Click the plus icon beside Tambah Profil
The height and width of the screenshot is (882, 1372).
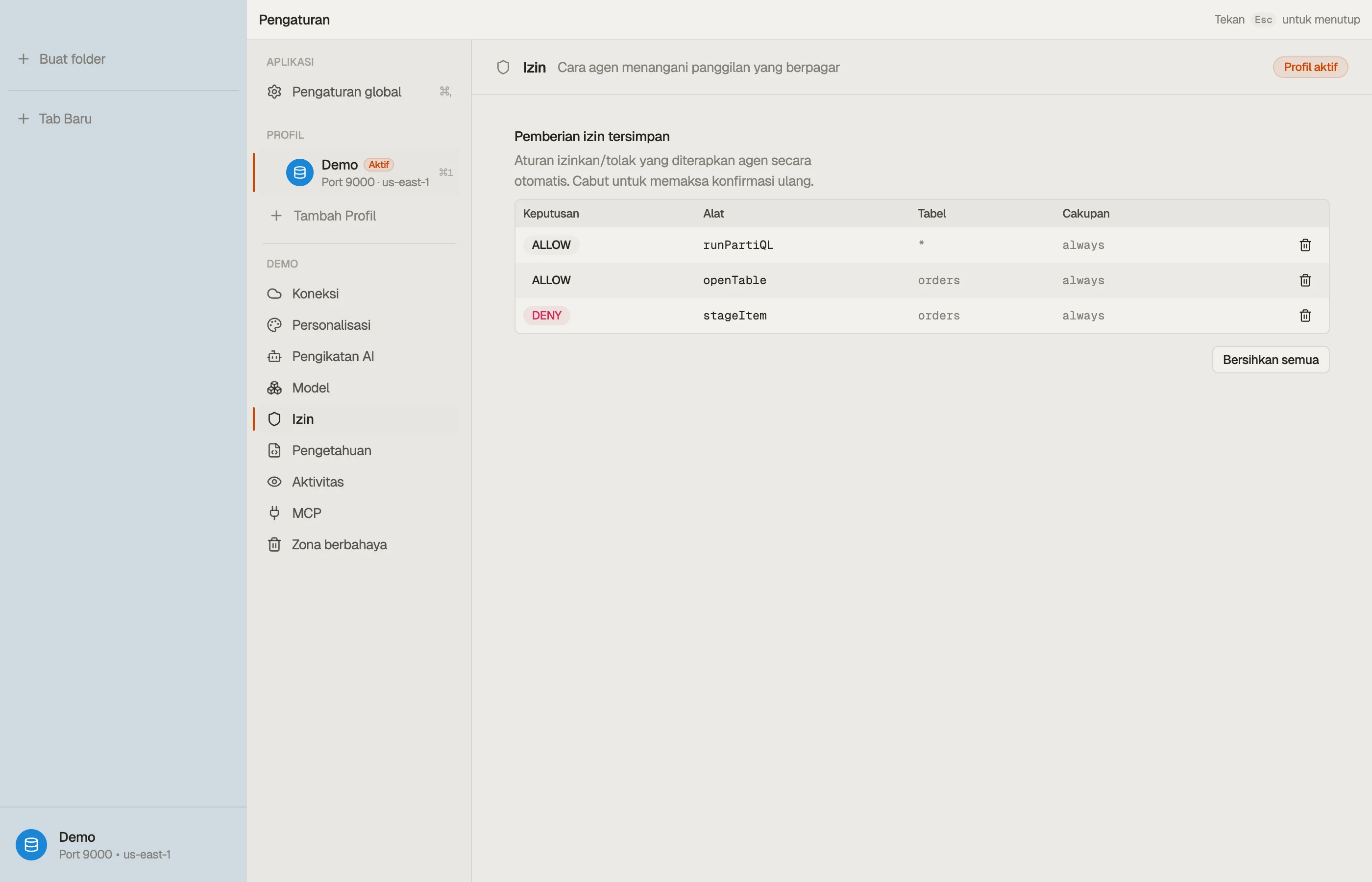276,216
